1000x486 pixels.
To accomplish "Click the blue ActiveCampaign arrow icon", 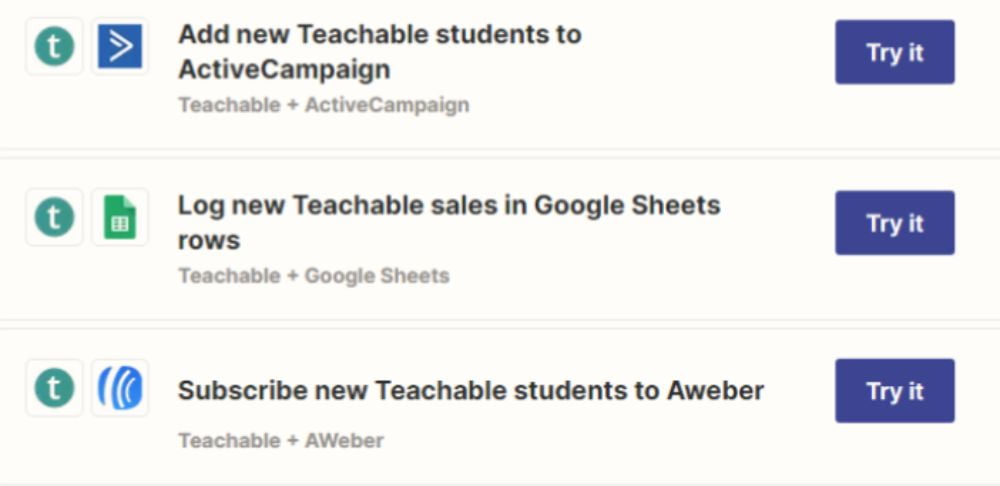I will (120, 47).
